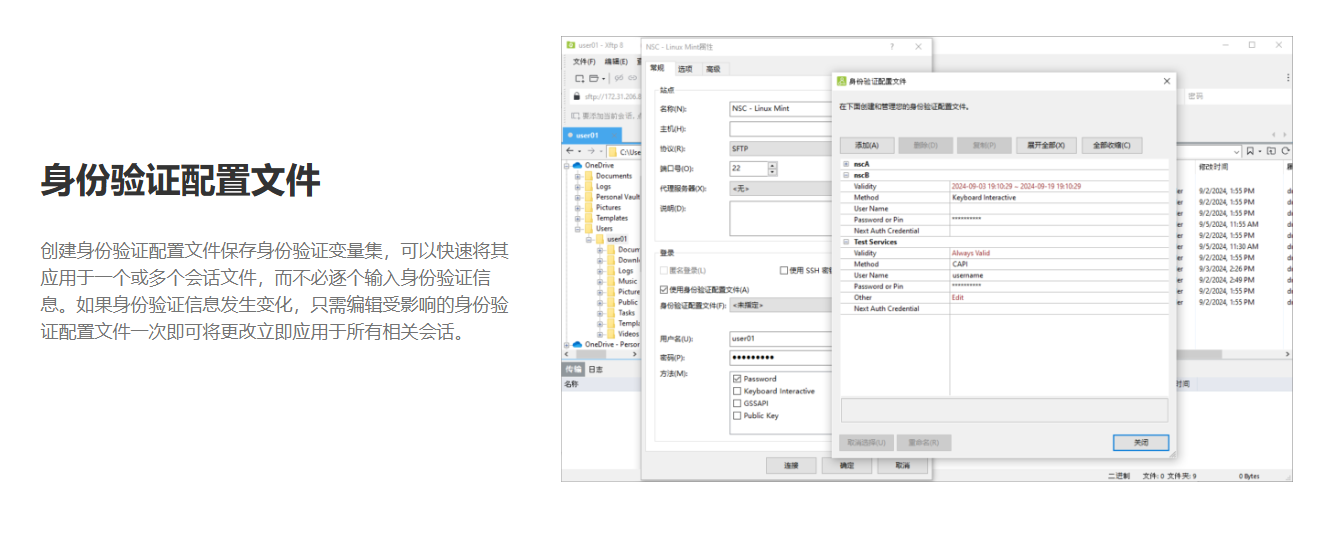1331x535 pixels.
Task: Click the authentication profile dialog title icon
Action: click(841, 81)
